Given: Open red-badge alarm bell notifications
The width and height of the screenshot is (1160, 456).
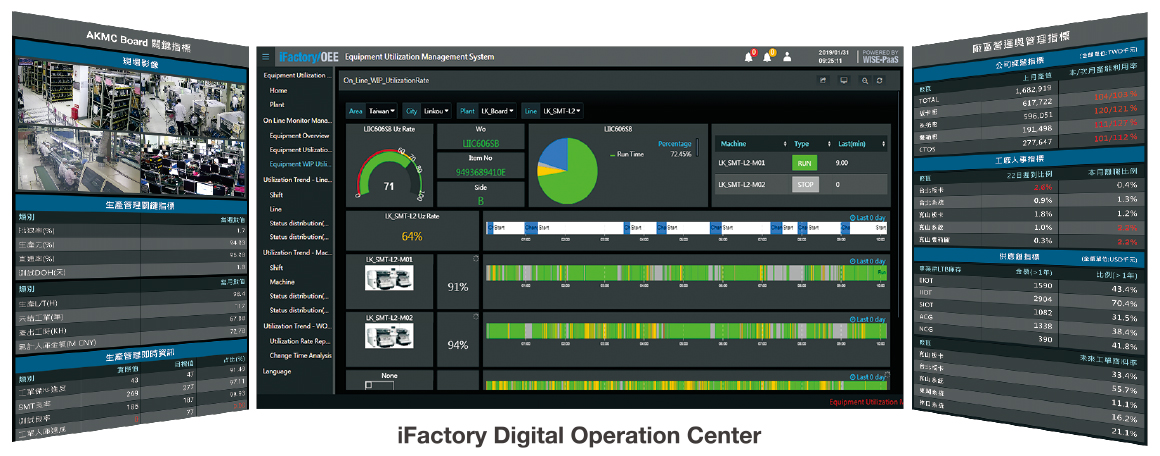Looking at the screenshot, I should tap(749, 56).
